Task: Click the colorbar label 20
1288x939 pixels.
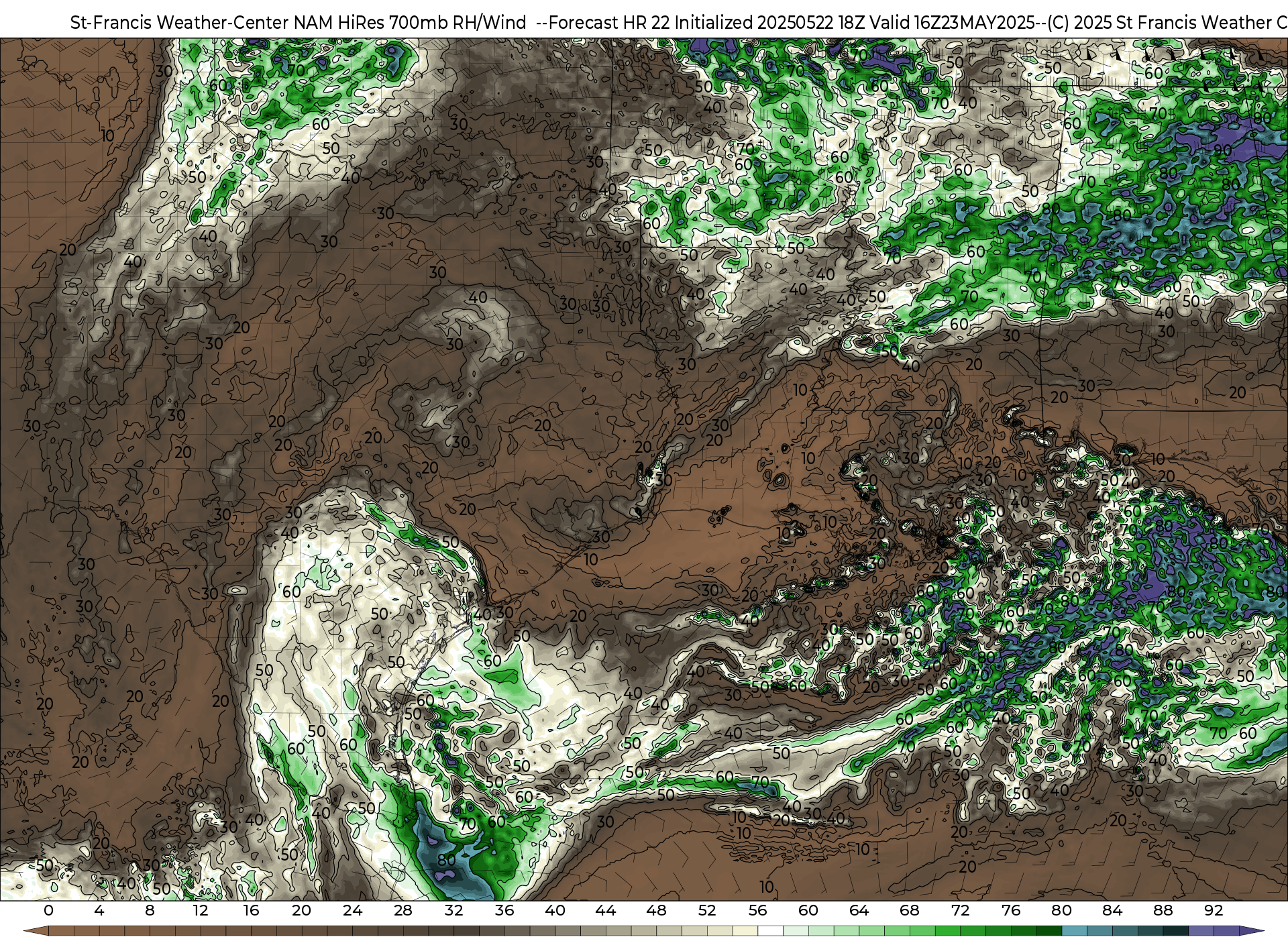Action: (302, 911)
